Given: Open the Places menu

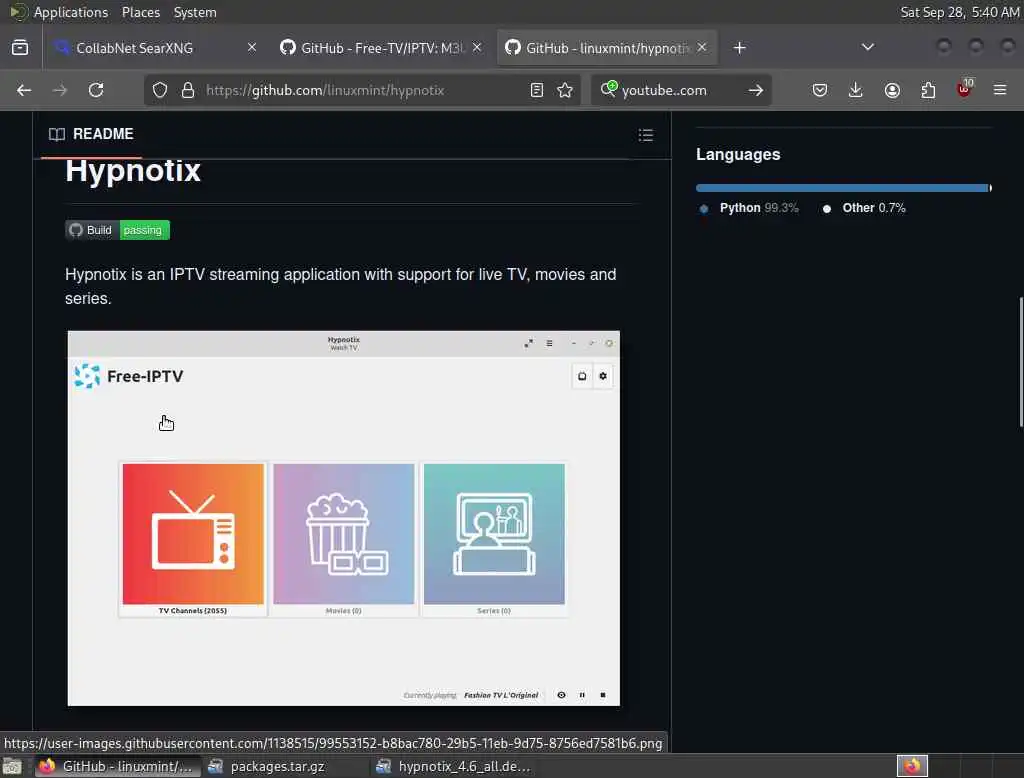Looking at the screenshot, I should click(x=141, y=12).
